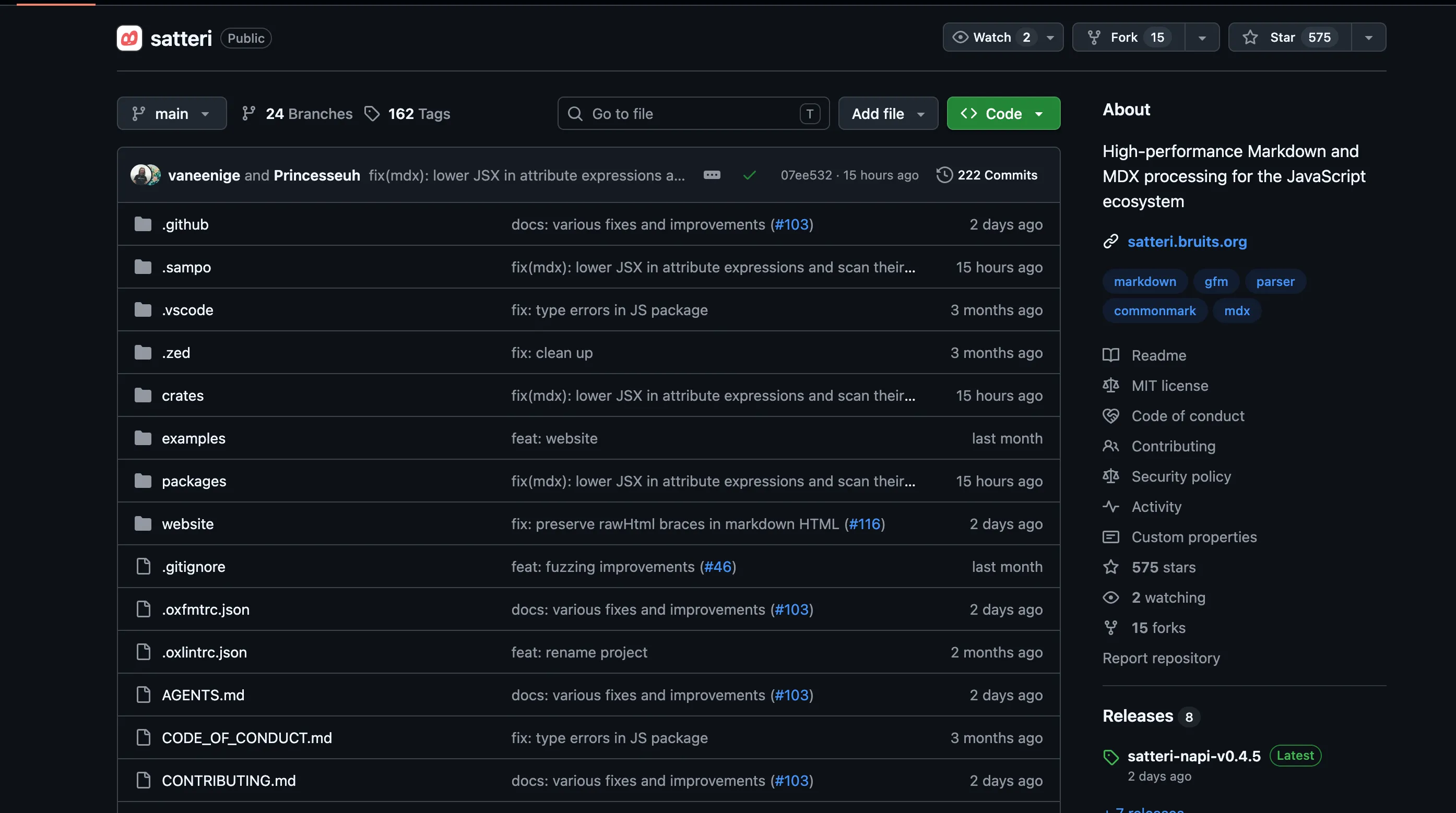Click the tag icon beside satteri-napi-v0.4.5

pyautogui.click(x=1110, y=757)
